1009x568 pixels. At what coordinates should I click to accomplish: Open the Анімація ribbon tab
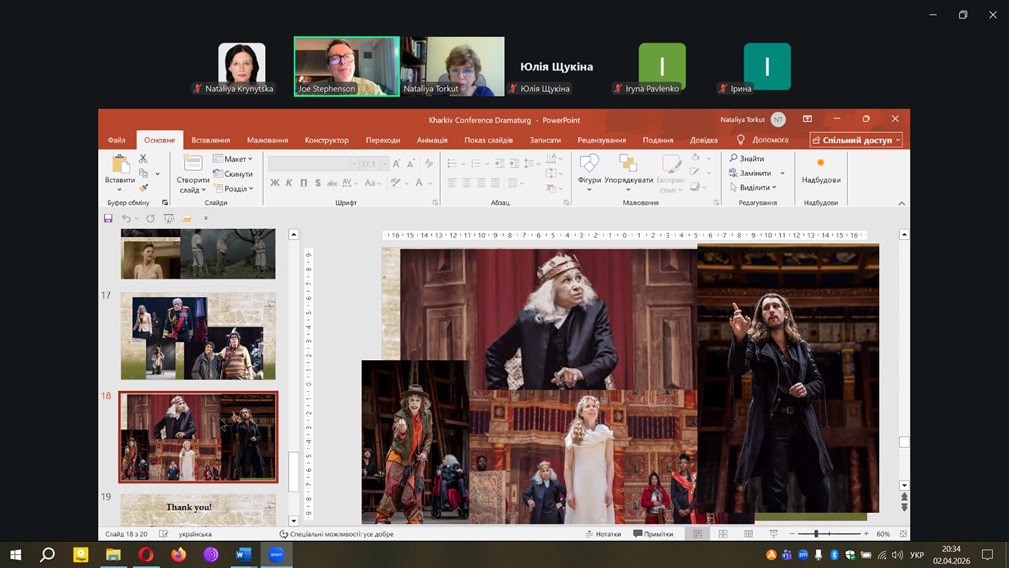432,141
